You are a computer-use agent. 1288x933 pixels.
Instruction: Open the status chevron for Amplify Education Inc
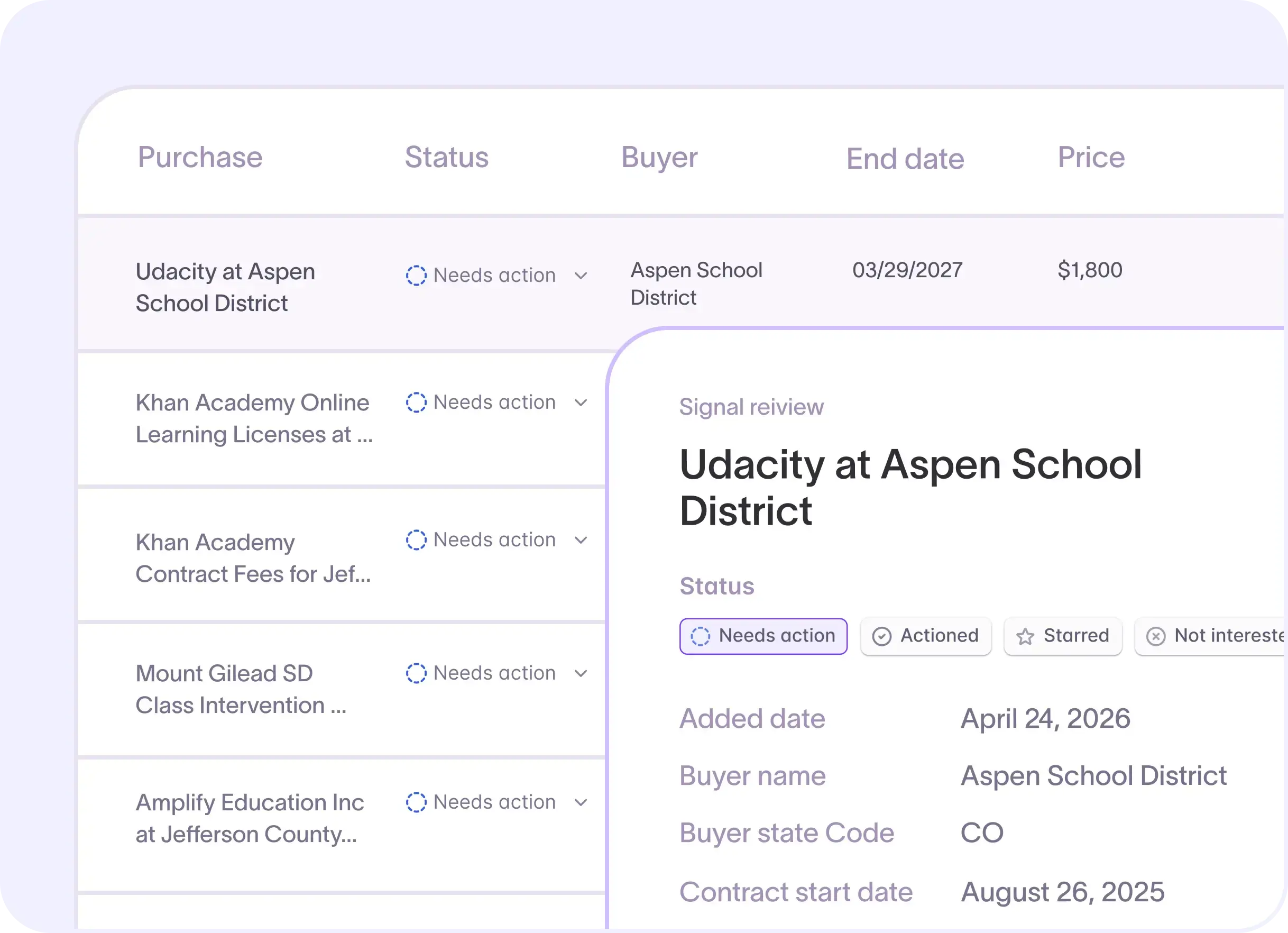pos(581,803)
